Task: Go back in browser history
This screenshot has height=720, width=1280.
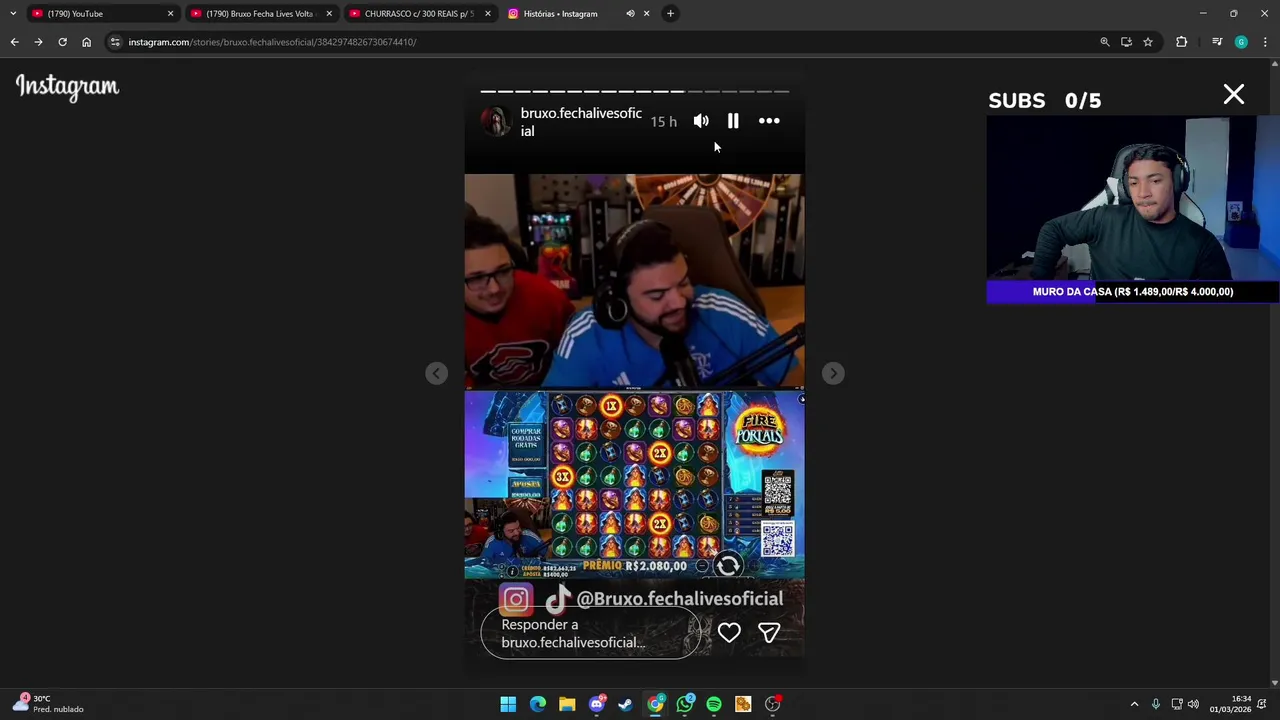Action: 14,42
